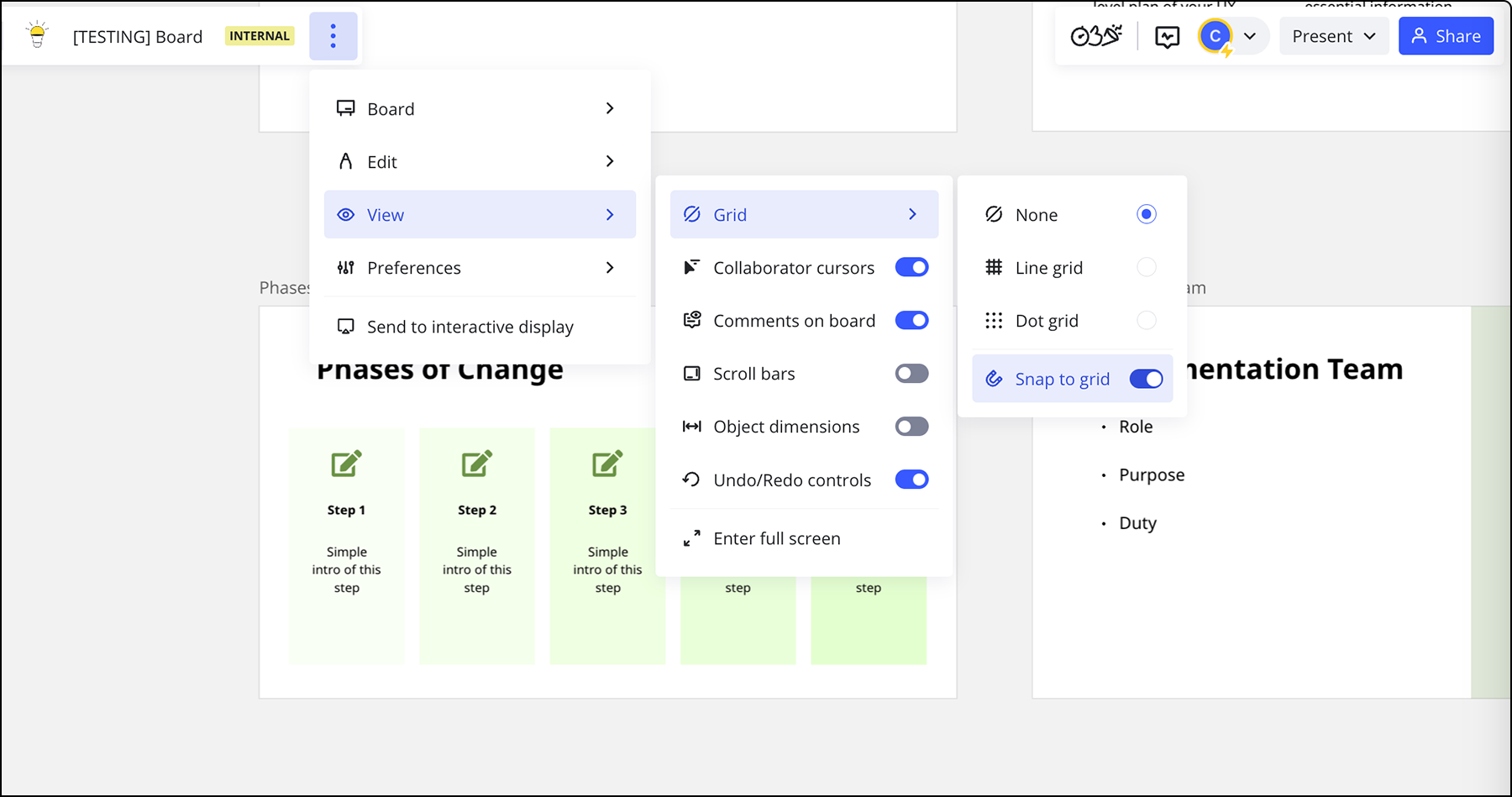
Task: Click the Snap to grid magnet icon
Action: coord(995,379)
